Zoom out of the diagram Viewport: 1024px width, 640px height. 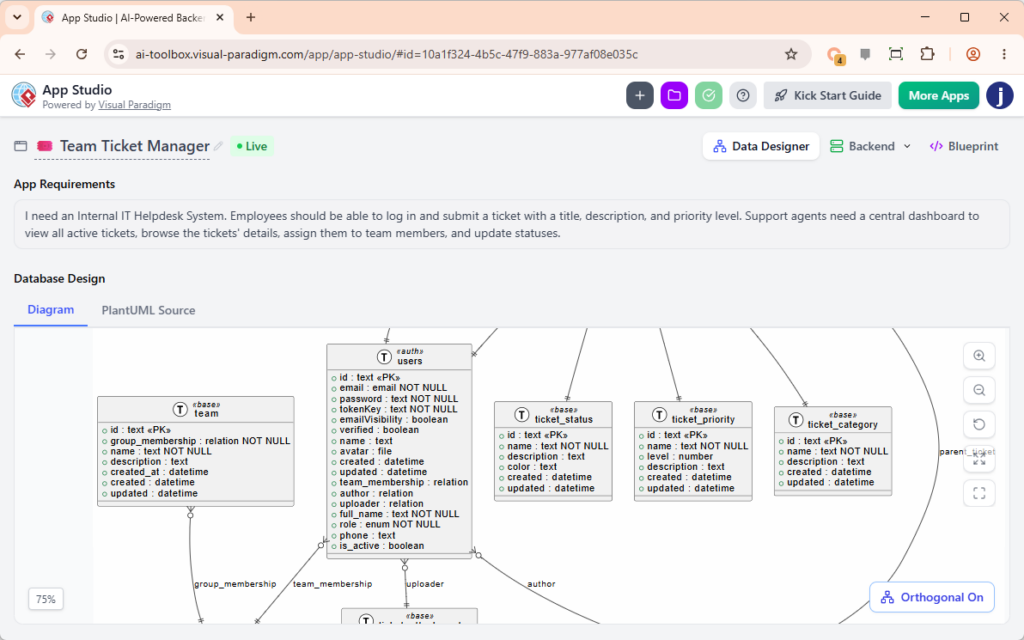(979, 391)
